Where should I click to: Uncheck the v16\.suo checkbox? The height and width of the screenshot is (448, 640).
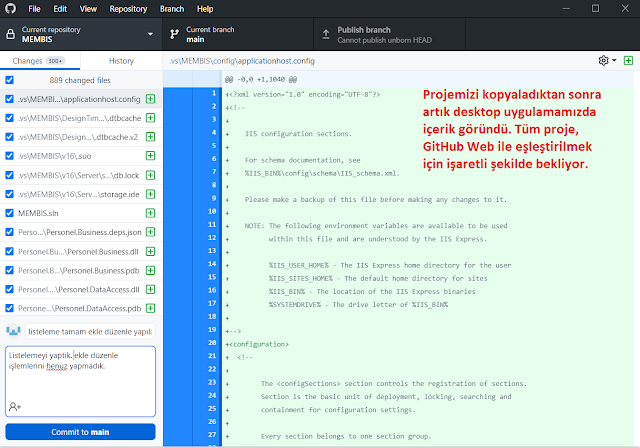(9, 155)
